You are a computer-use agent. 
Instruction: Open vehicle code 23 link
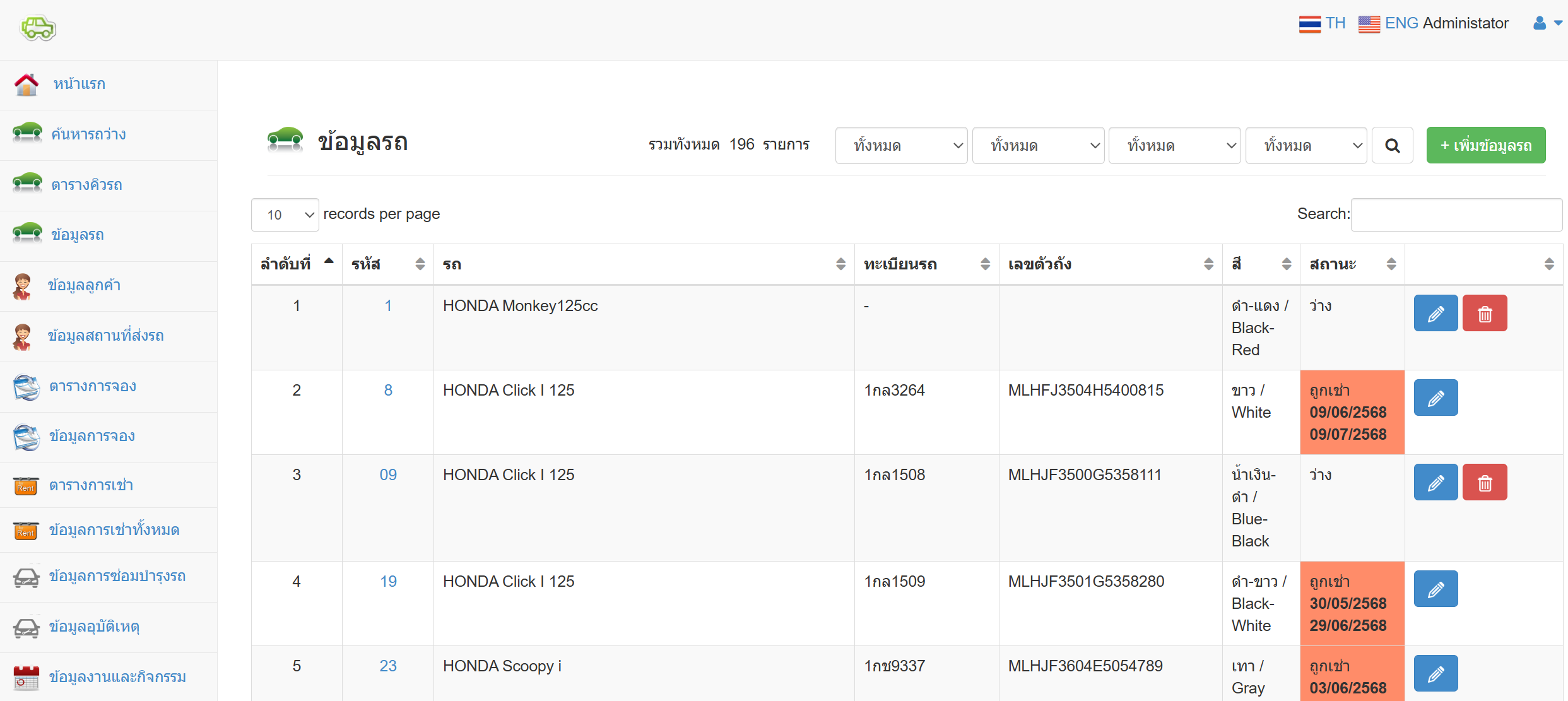(388, 666)
